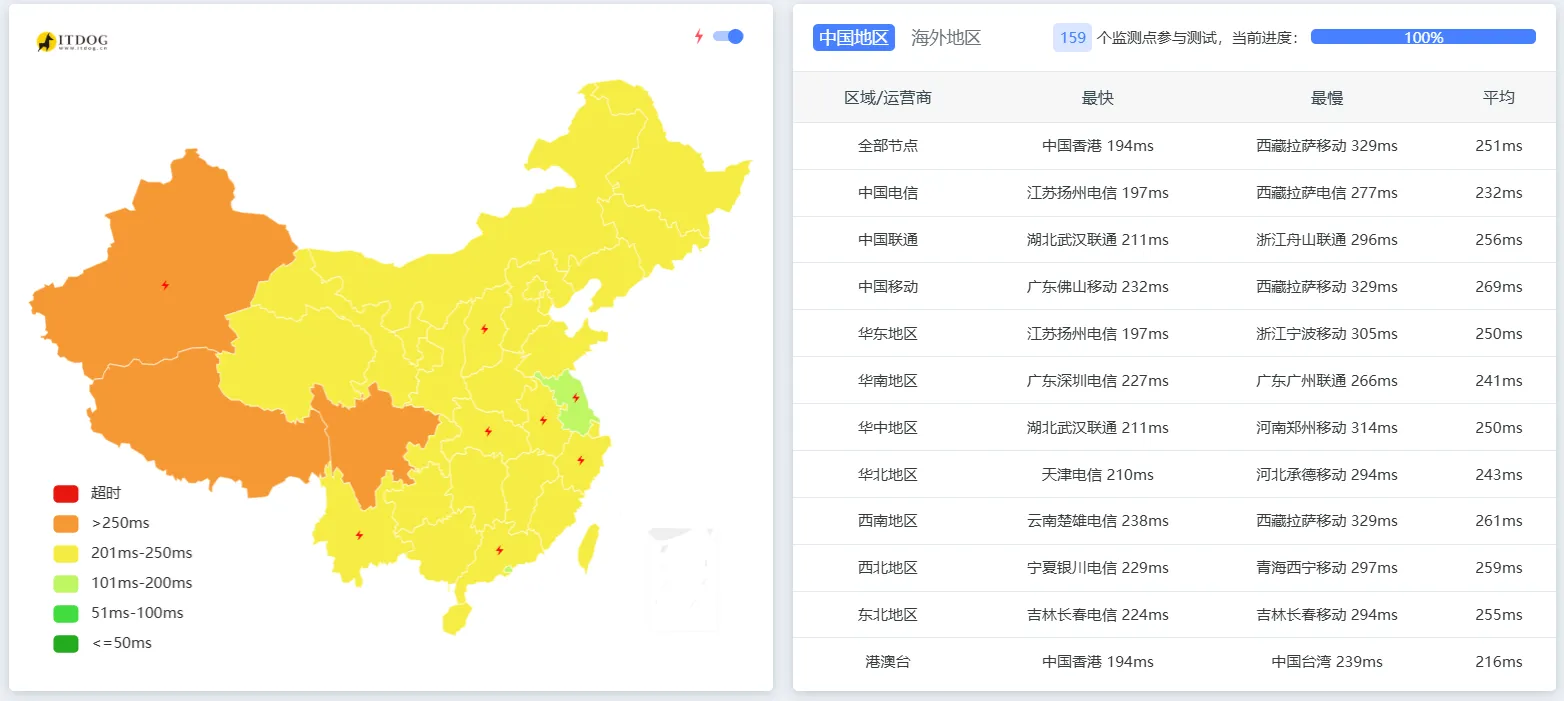Click the red 超时 legend swatch
Viewport: 1564px width, 701px height.
click(x=65, y=493)
